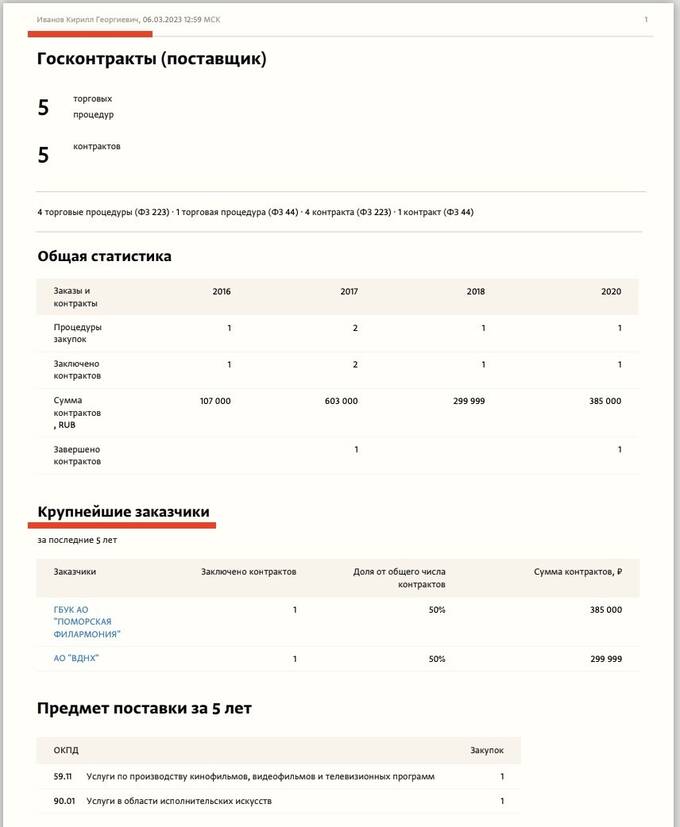The height and width of the screenshot is (827, 680).
Task: Click the 385 000 sum for Поморская филармония
Action: coord(606,610)
